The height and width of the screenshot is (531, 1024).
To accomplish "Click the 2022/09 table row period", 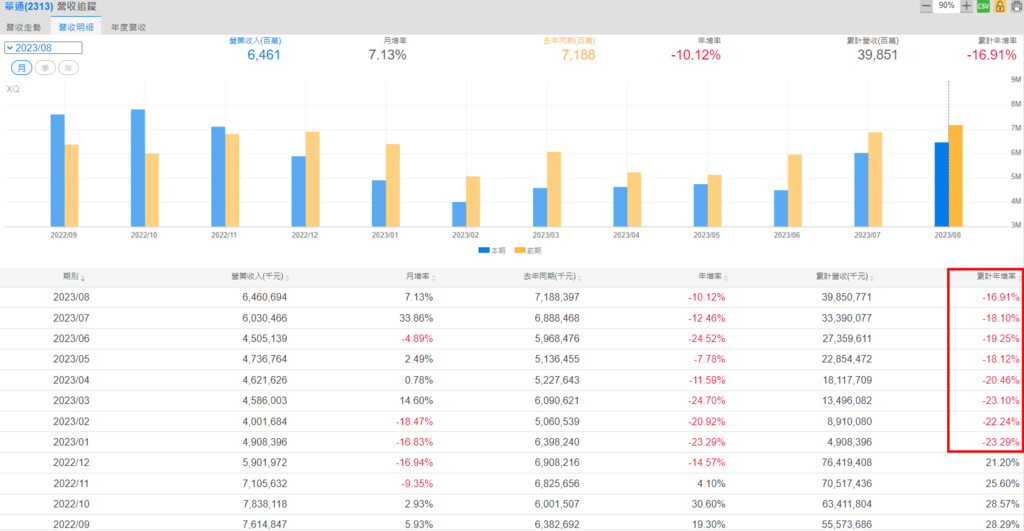I will tap(71, 524).
